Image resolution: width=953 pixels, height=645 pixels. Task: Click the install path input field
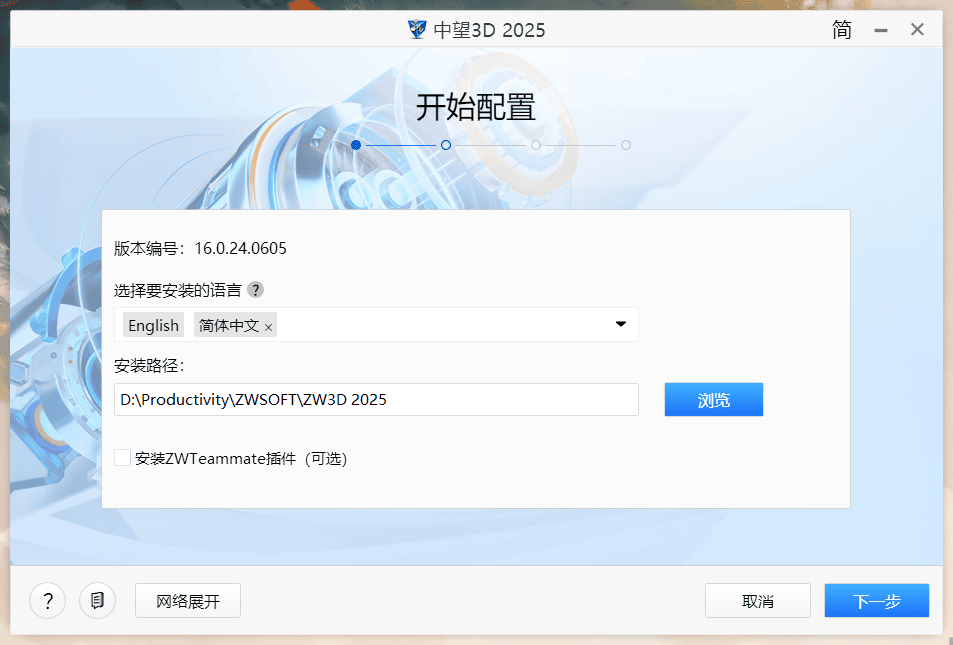coord(376,399)
